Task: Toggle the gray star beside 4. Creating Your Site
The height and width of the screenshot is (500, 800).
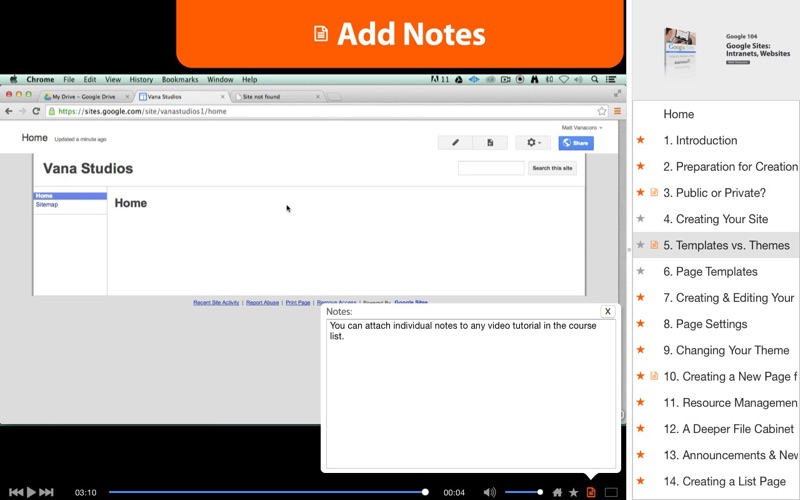Action: tap(641, 218)
